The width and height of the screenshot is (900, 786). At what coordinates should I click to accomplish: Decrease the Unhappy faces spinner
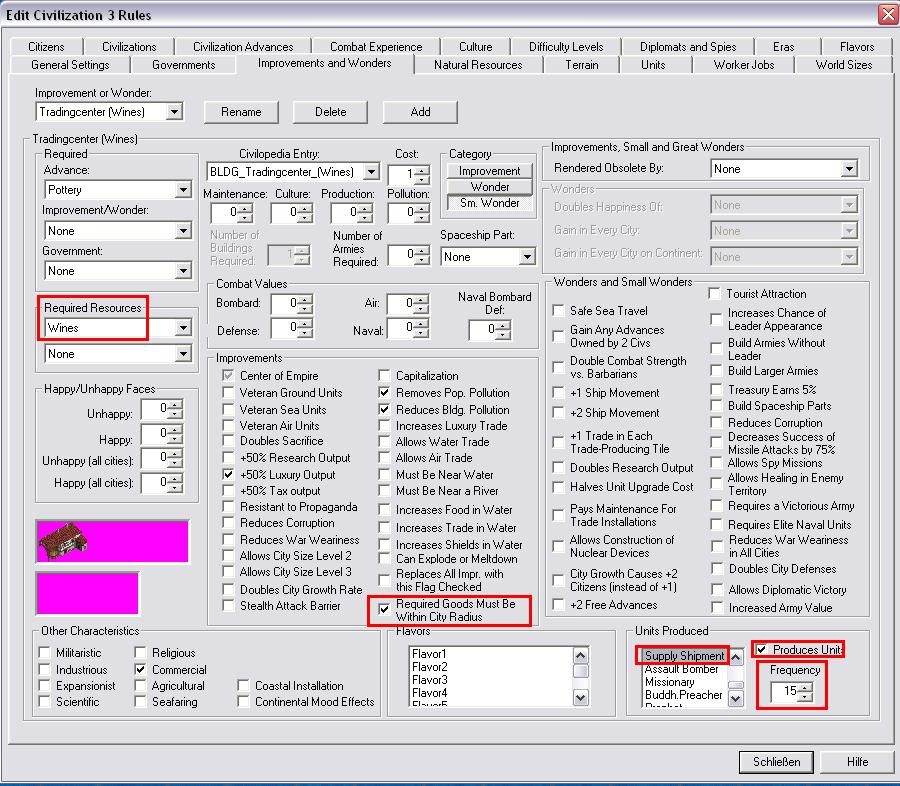(x=176, y=415)
